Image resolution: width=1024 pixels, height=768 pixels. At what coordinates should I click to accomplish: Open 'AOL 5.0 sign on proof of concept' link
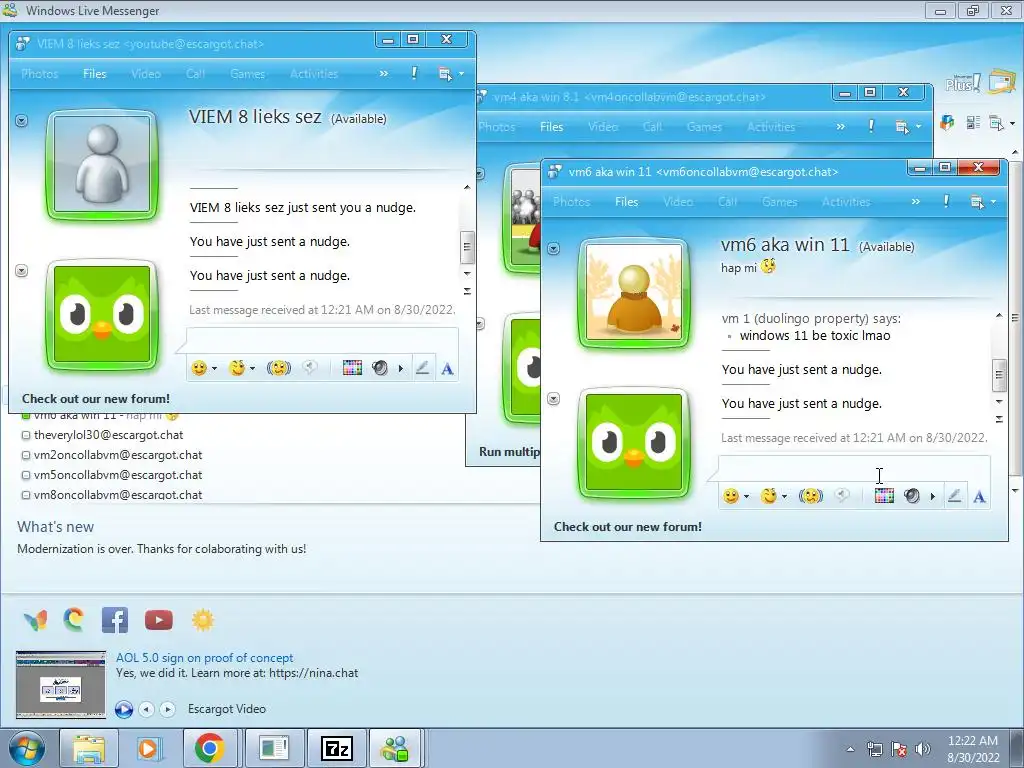coord(204,658)
